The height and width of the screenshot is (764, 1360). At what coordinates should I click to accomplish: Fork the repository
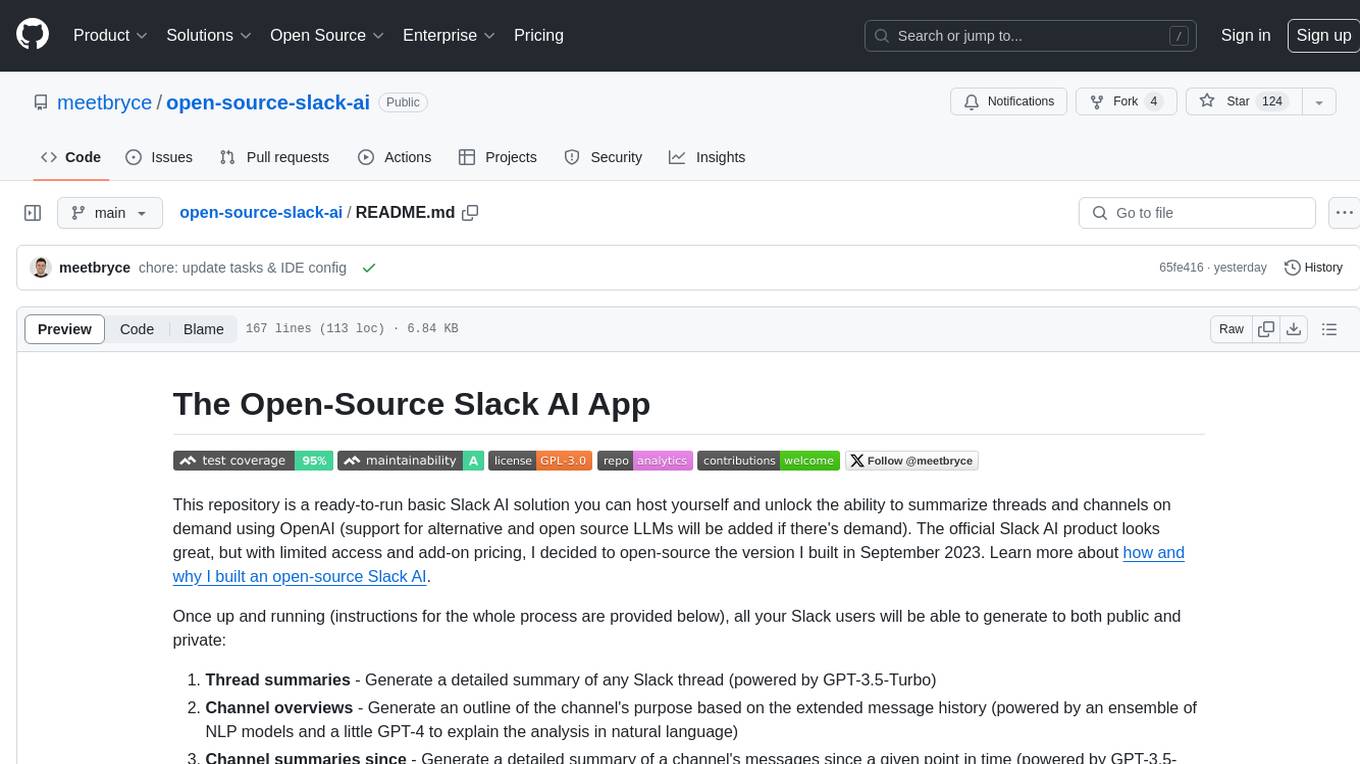click(x=1125, y=102)
